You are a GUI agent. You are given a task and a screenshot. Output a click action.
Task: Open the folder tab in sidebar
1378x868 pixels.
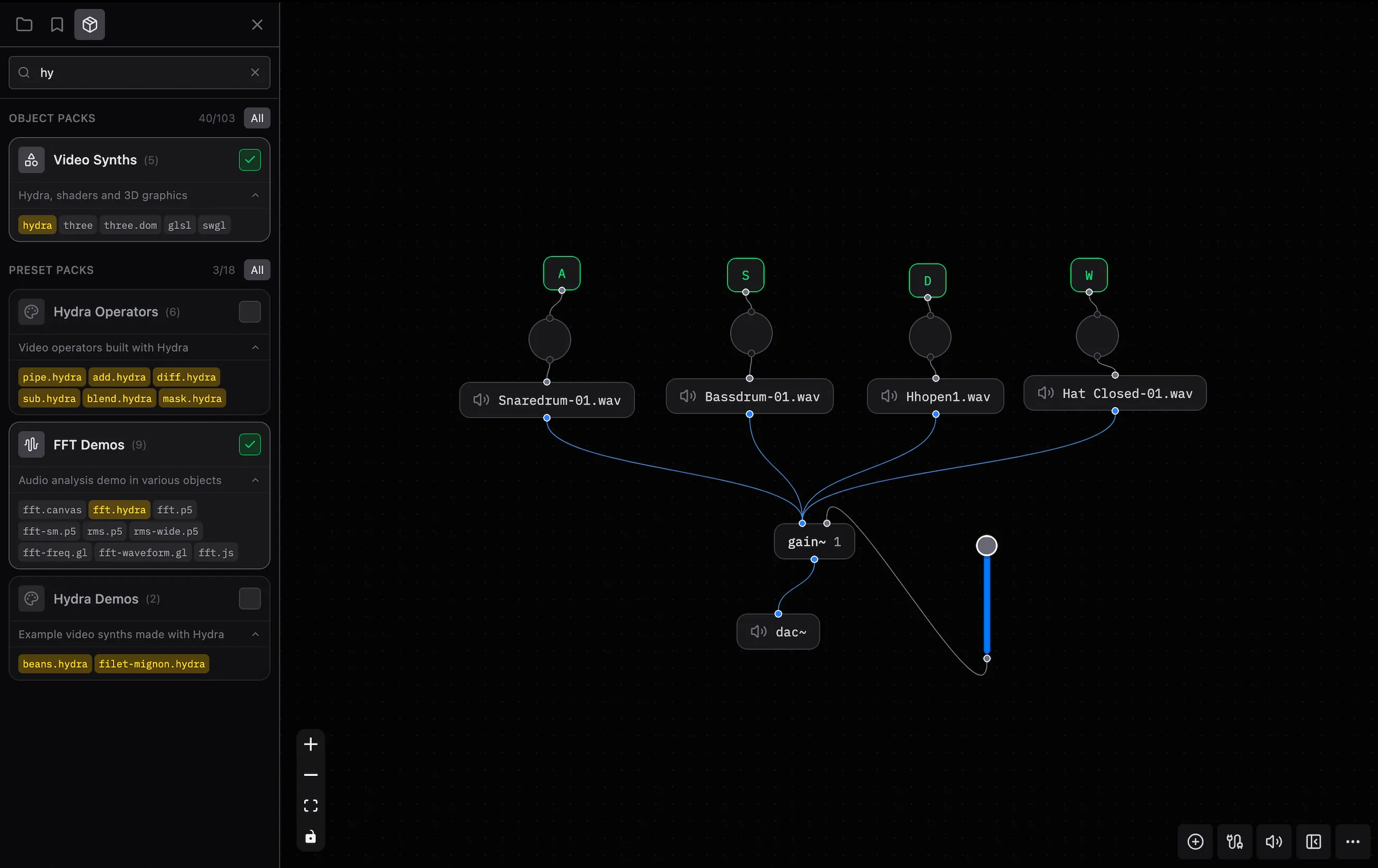pos(24,25)
